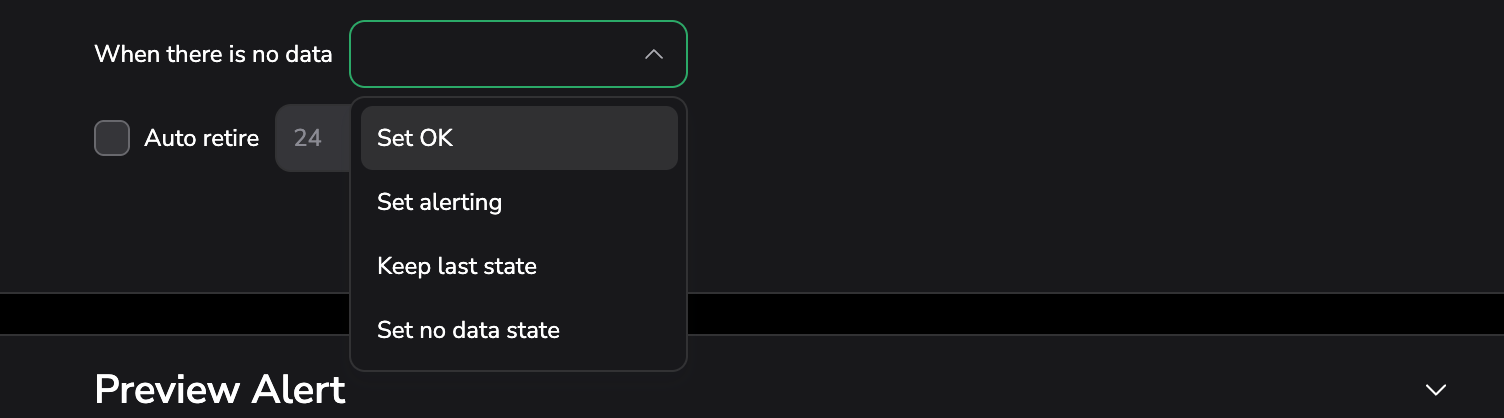
Task: Set the no-data behavior to alerting
Action: tap(518, 202)
